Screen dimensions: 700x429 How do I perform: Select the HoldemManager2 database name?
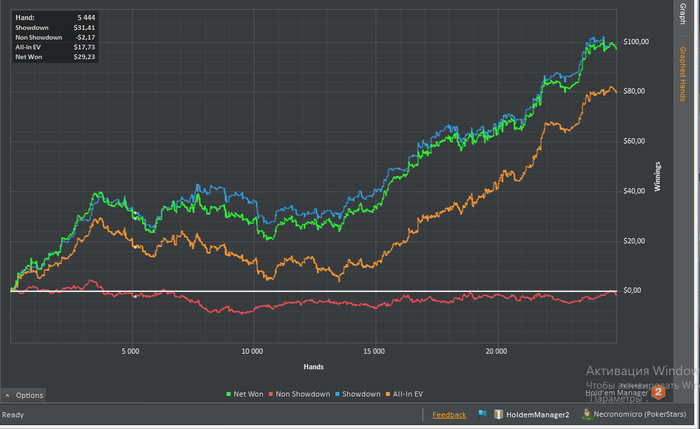click(x=538, y=415)
